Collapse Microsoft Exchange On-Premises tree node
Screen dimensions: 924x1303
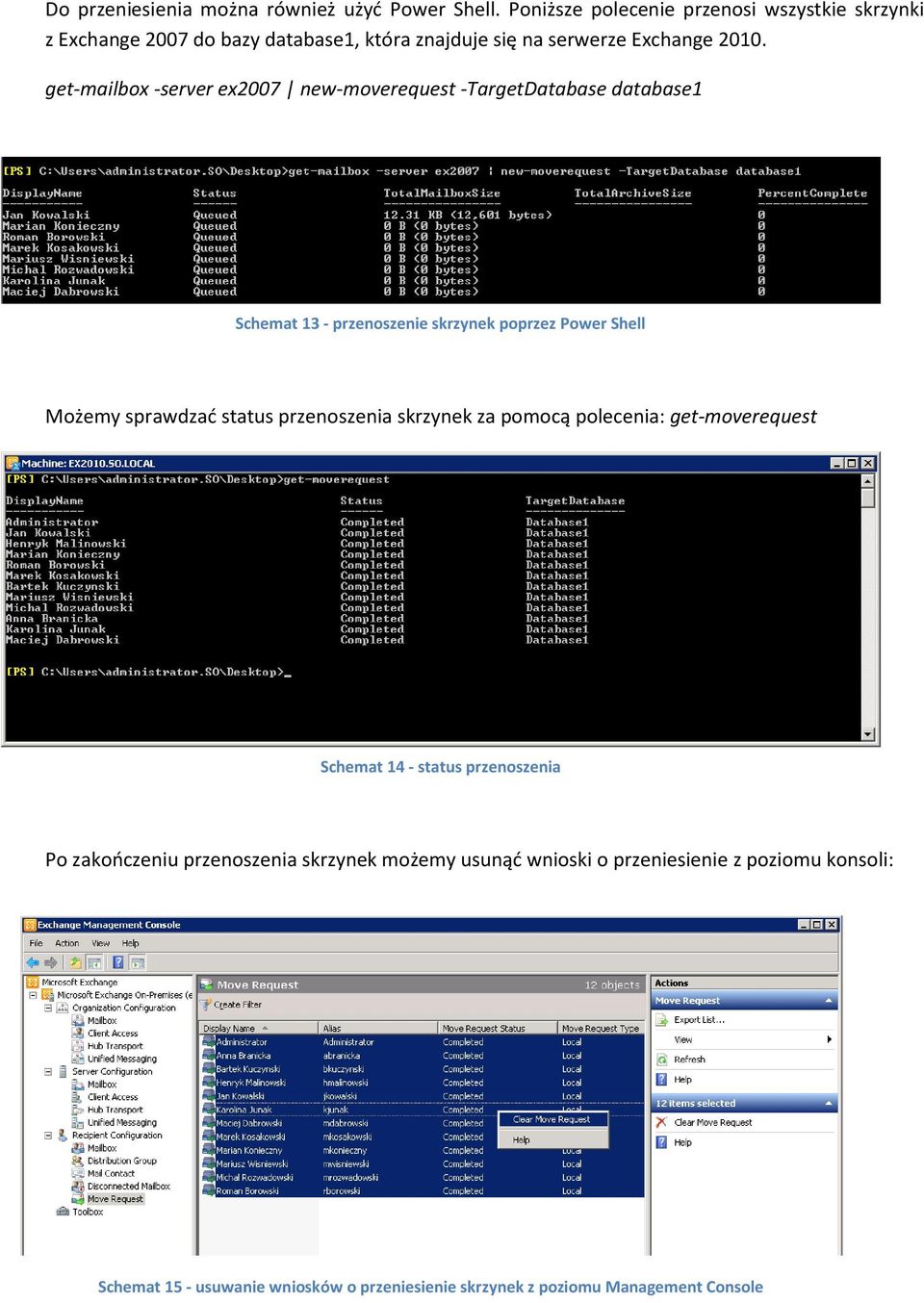point(33,995)
